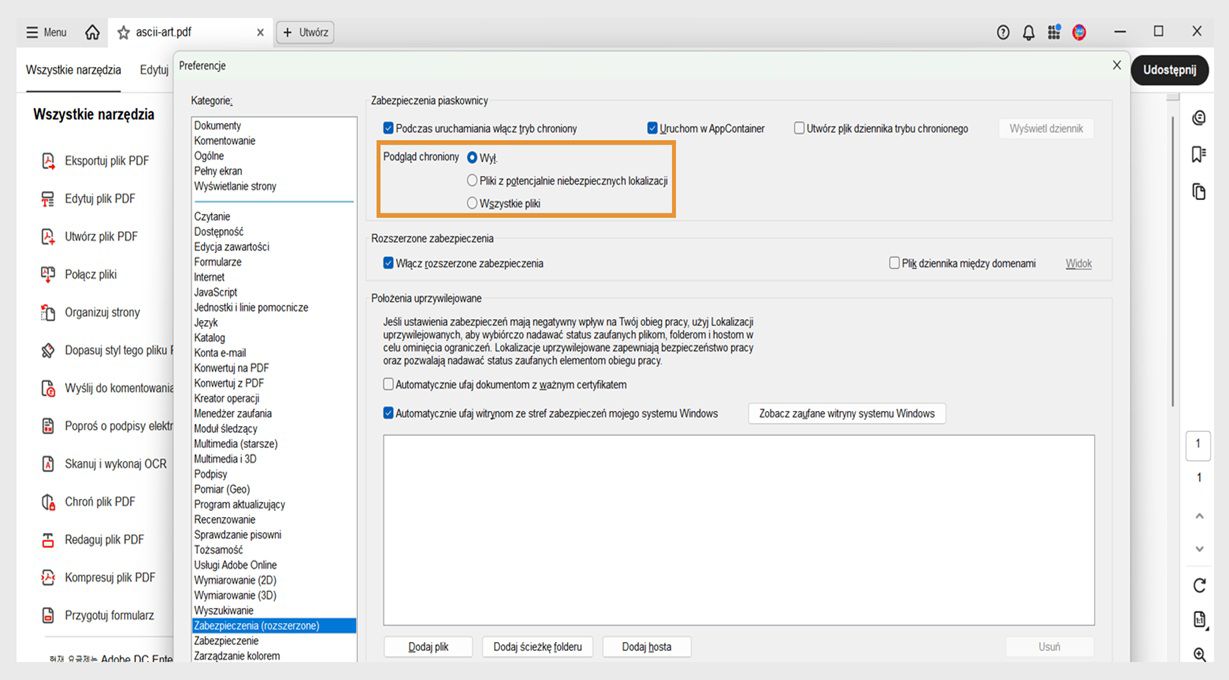Open the page thumbnails copy icon in right rail

point(1199,191)
